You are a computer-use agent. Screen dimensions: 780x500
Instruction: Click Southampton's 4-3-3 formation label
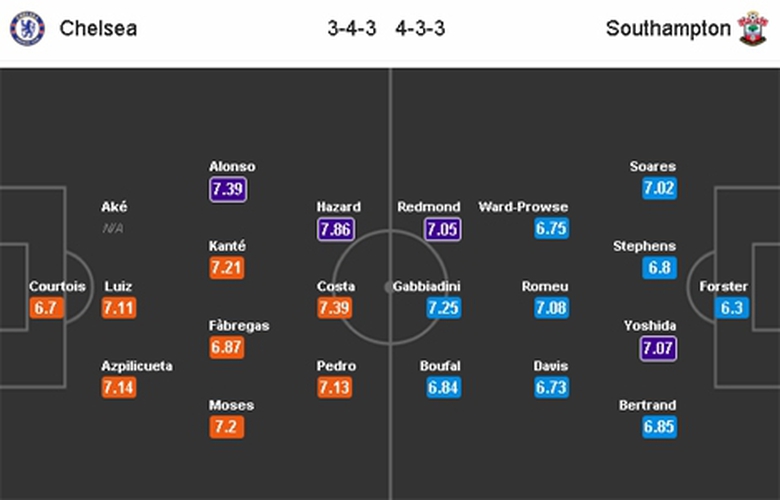click(420, 29)
